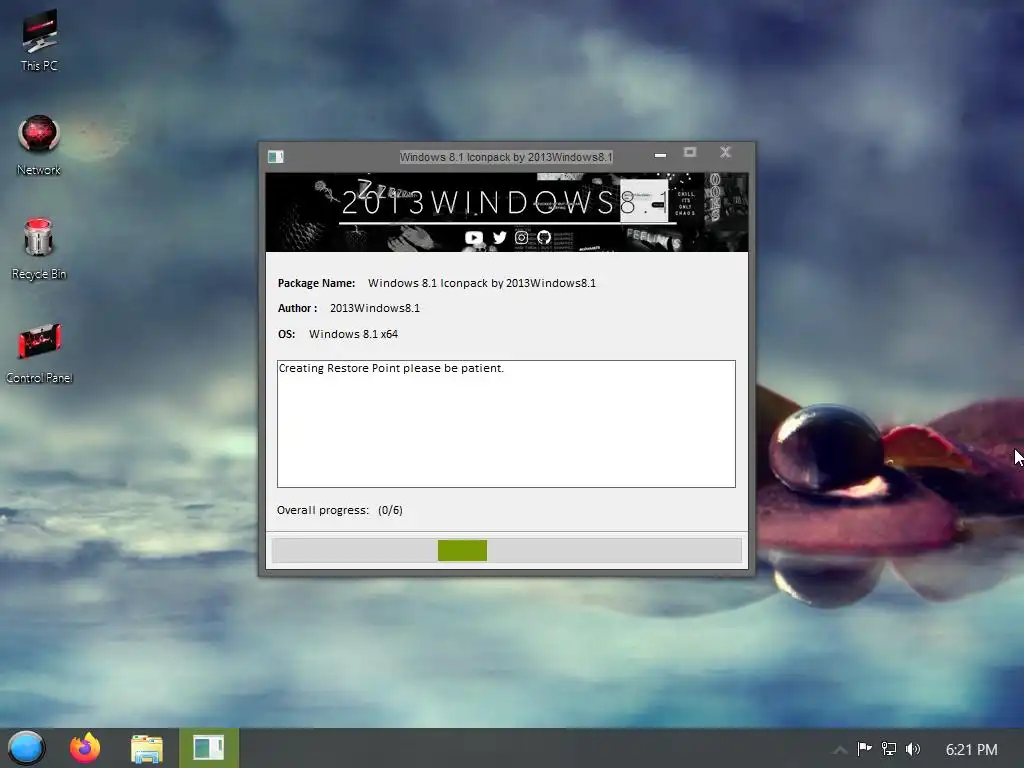The width and height of the screenshot is (1024, 768).
Task: Open the volume speaker tray icon
Action: point(913,748)
